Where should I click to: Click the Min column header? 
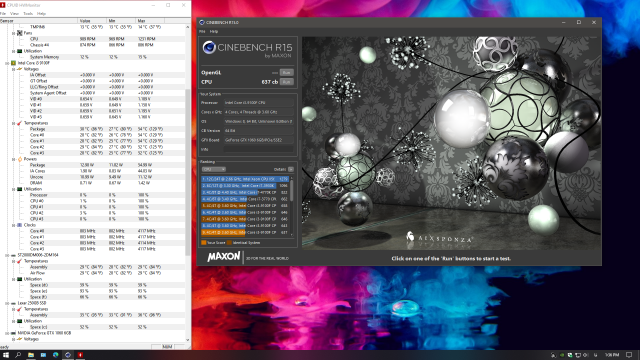pyautogui.click(x=121, y=20)
